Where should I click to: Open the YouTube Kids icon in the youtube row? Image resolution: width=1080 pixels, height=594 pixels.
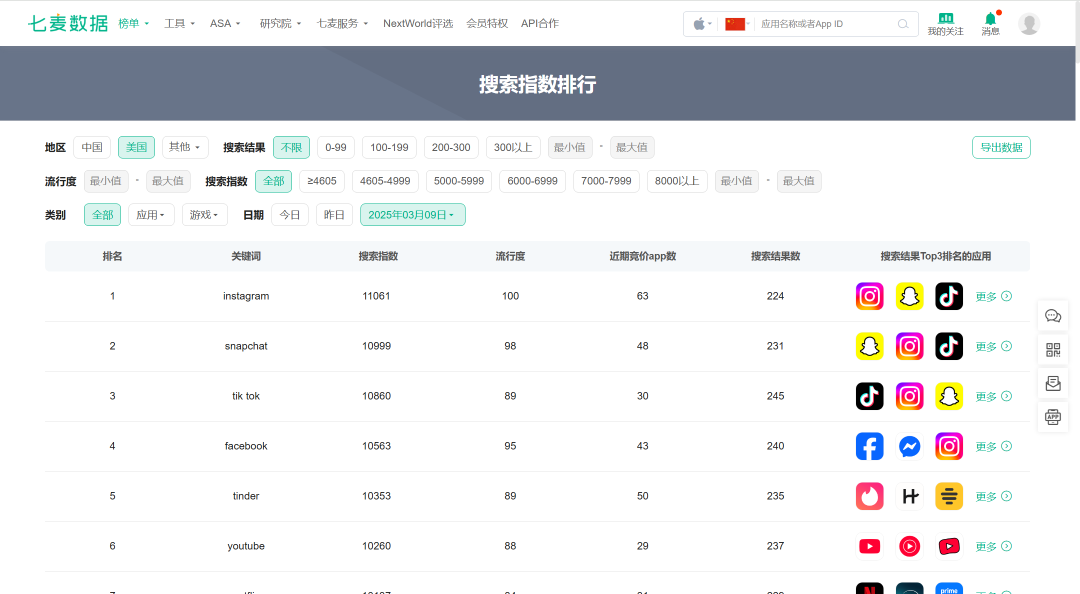click(x=949, y=546)
